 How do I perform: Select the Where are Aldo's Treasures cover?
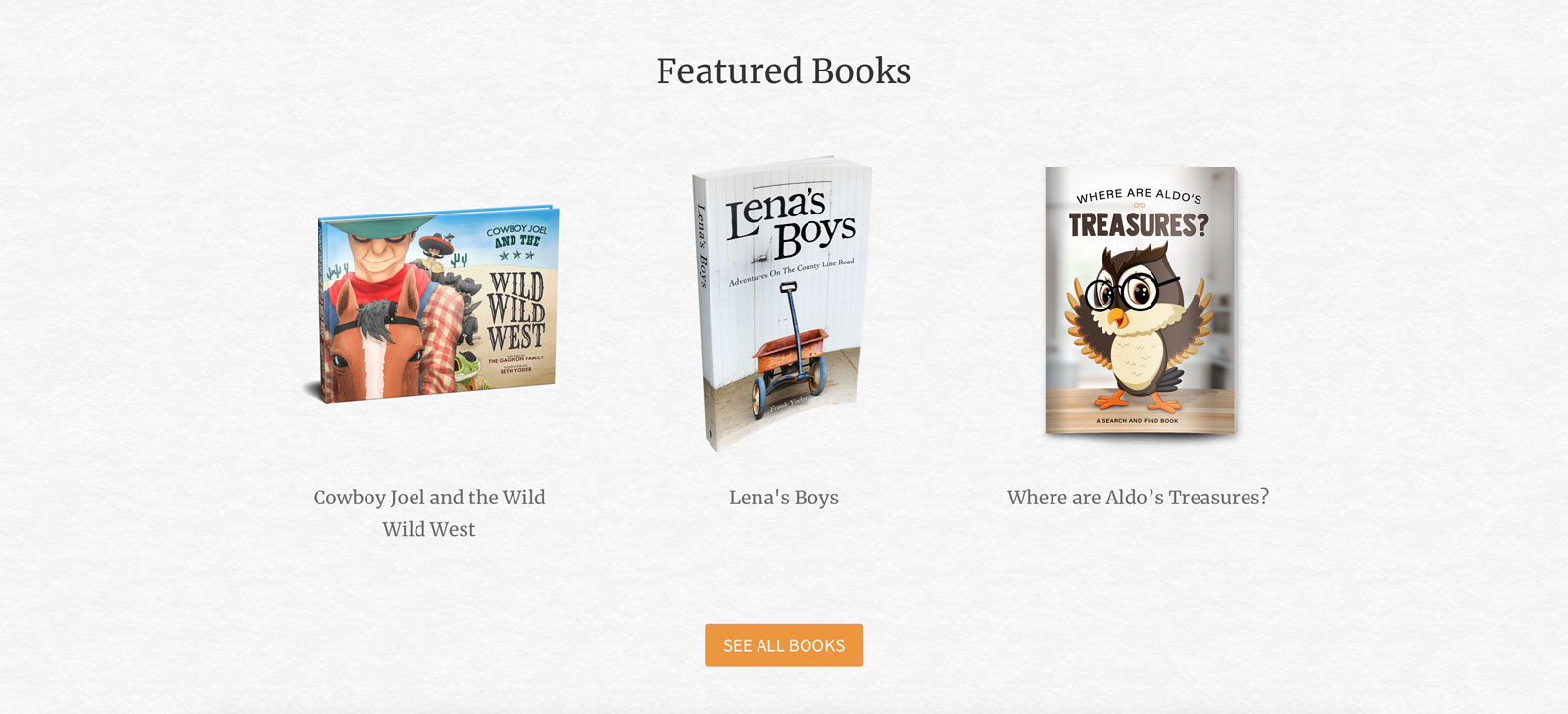[1141, 301]
